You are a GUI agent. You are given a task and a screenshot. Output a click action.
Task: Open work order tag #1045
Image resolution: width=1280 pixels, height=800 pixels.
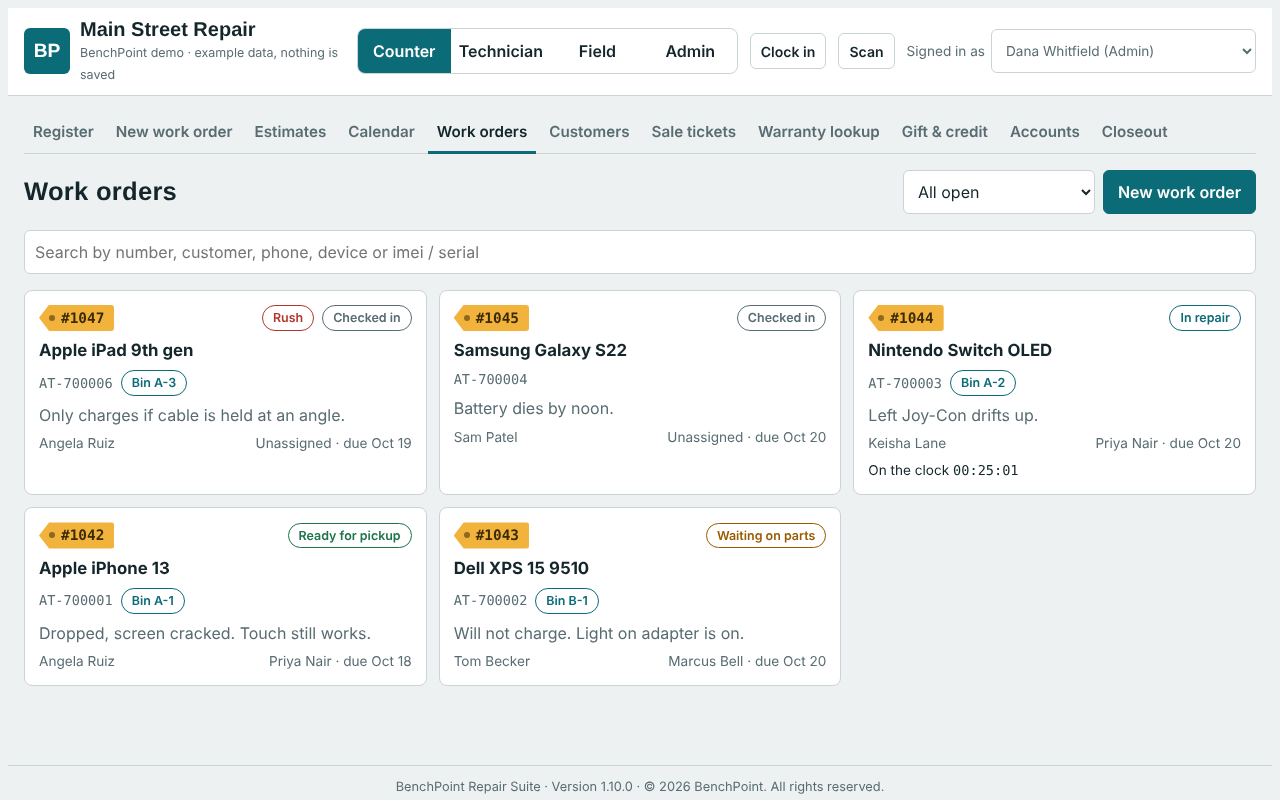[x=492, y=318]
